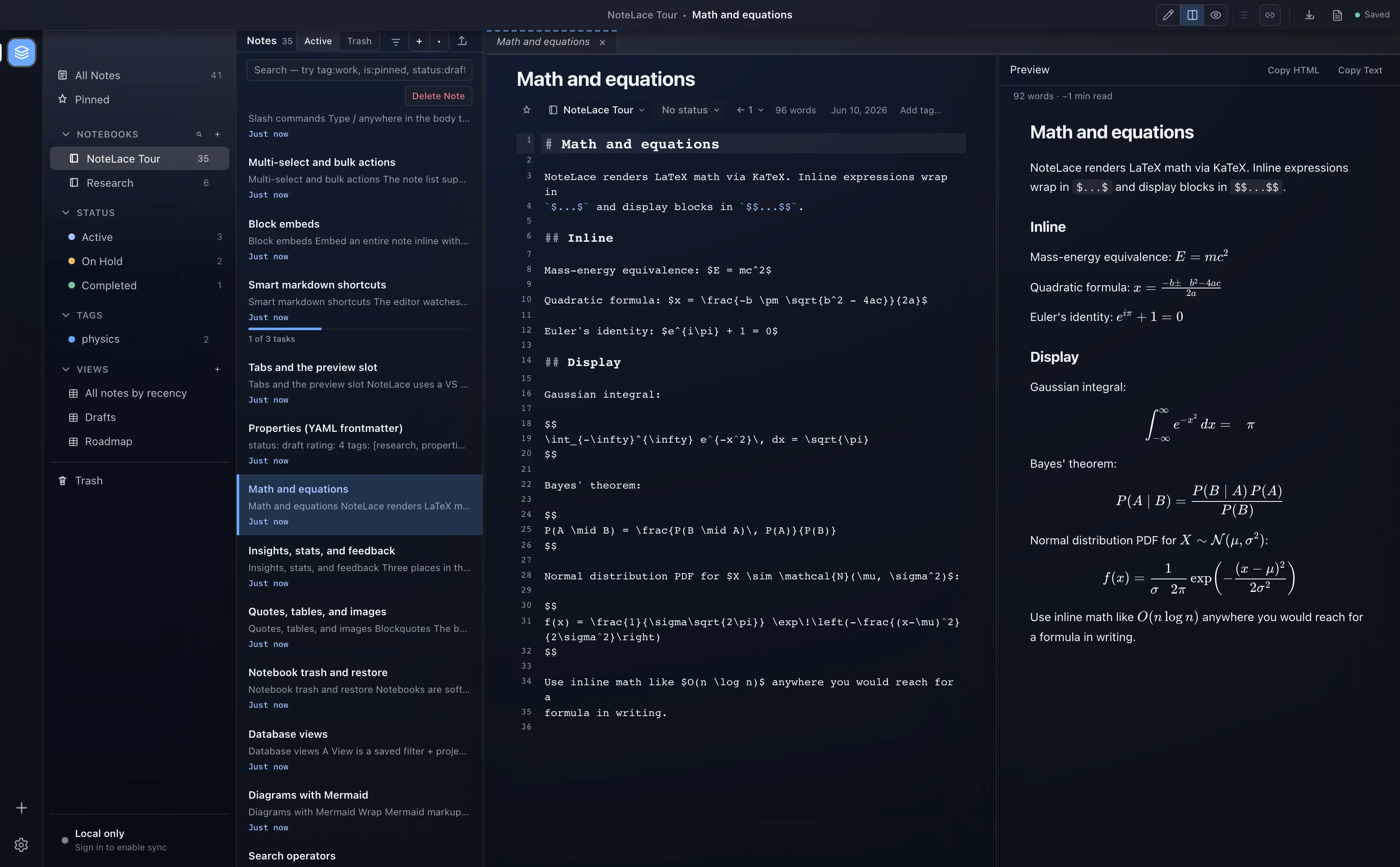The height and width of the screenshot is (867, 1400).
Task: Add a new notebook with plus icon
Action: [x=217, y=134]
